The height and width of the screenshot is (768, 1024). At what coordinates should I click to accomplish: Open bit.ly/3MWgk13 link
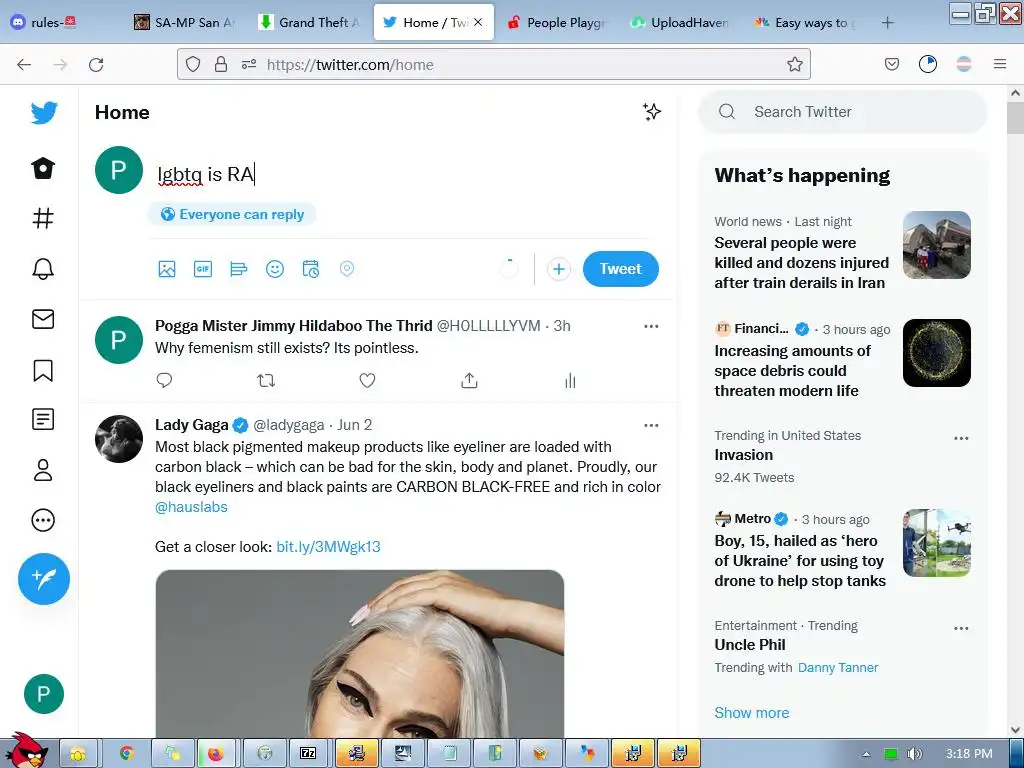(x=328, y=547)
